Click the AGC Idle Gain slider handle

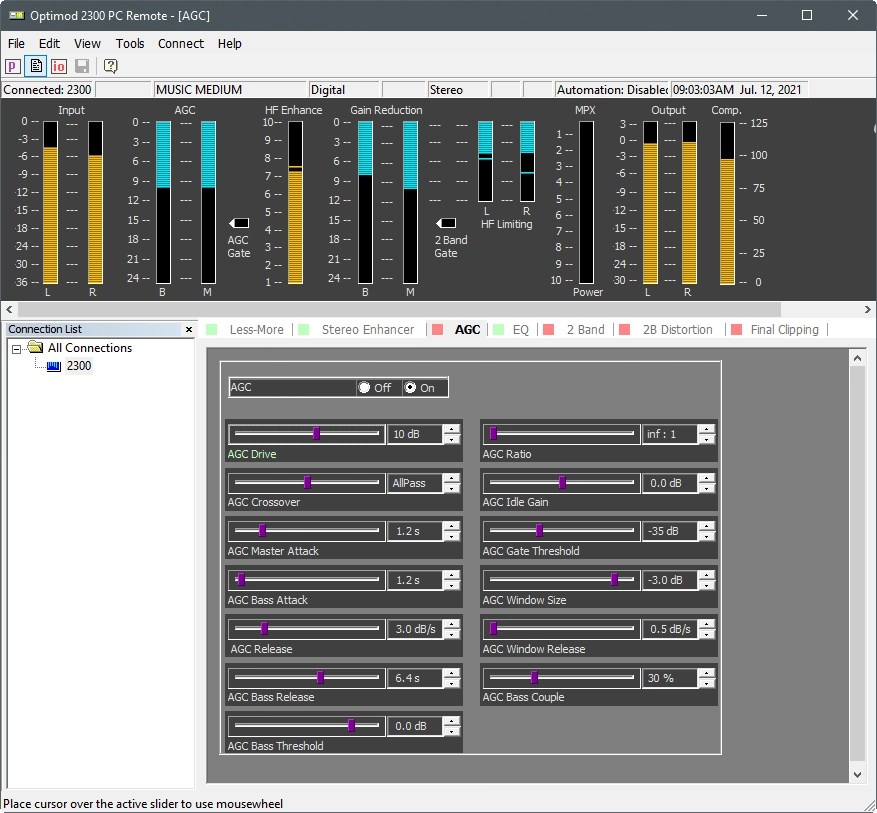pyautogui.click(x=562, y=482)
